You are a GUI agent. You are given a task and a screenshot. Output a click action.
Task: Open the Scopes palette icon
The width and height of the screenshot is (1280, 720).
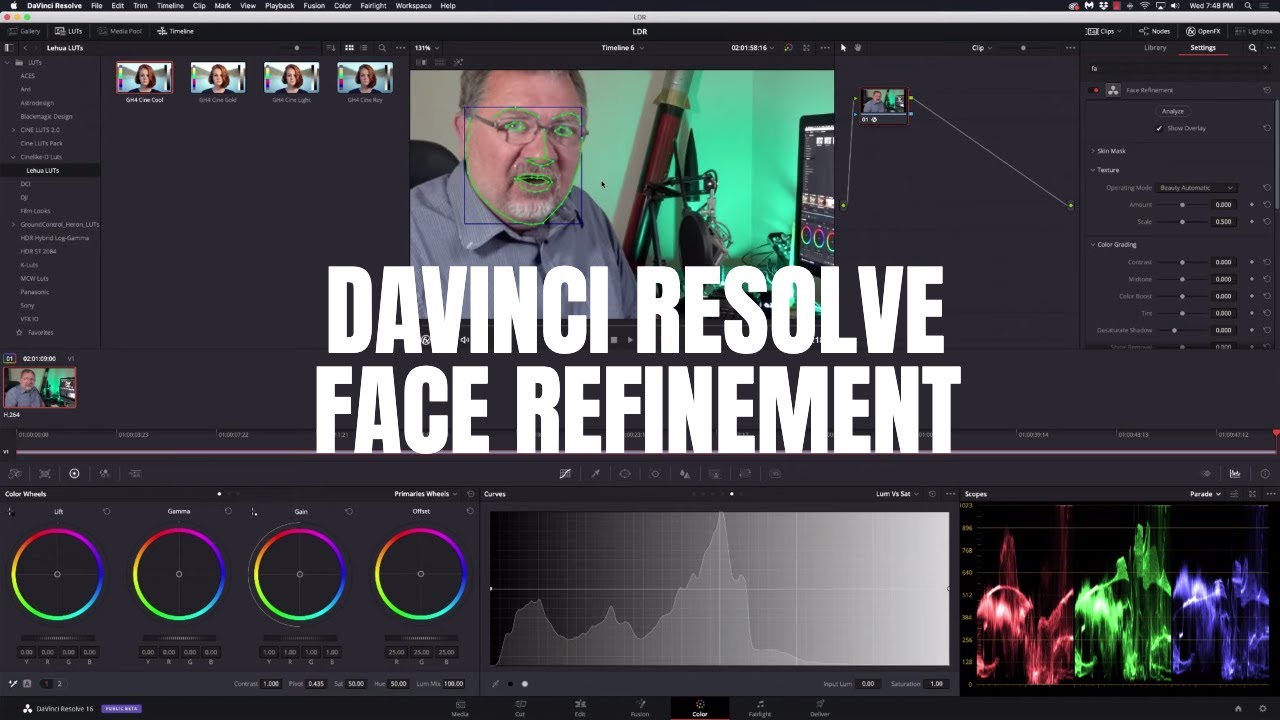pos(1235,473)
